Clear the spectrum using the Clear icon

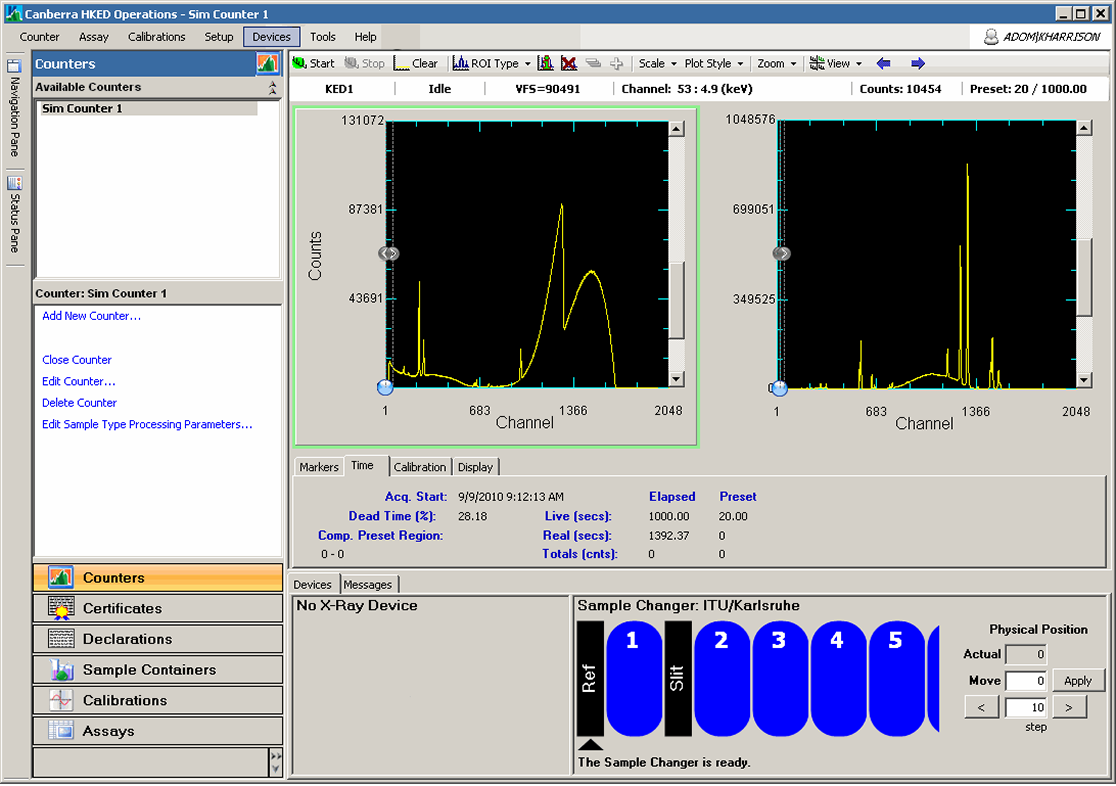pyautogui.click(x=402, y=63)
